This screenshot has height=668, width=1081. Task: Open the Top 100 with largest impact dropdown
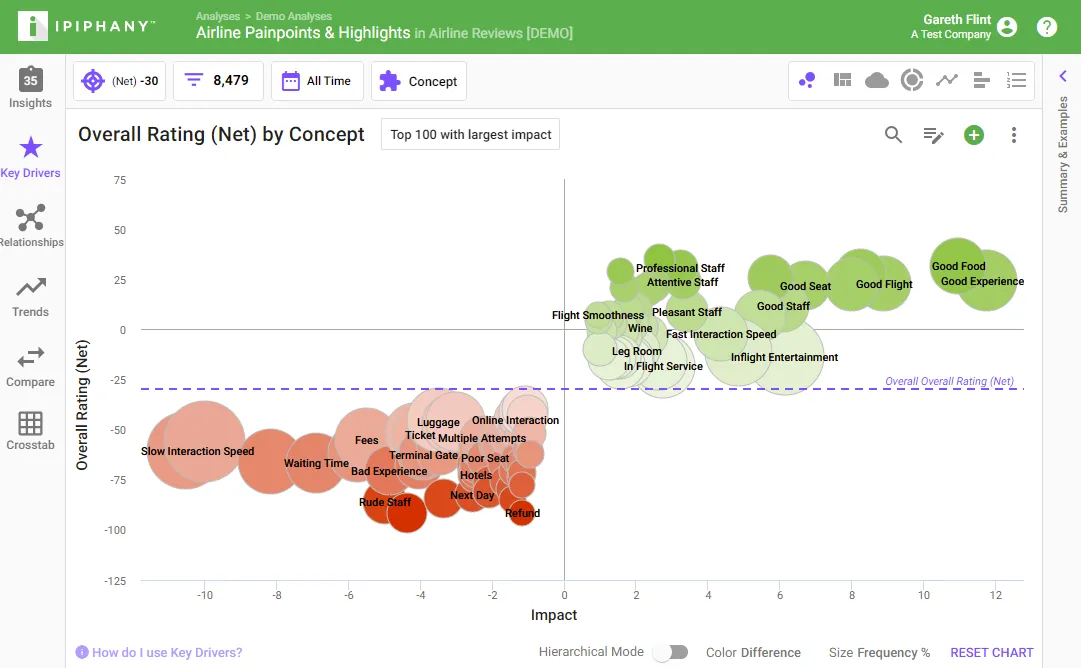[470, 134]
